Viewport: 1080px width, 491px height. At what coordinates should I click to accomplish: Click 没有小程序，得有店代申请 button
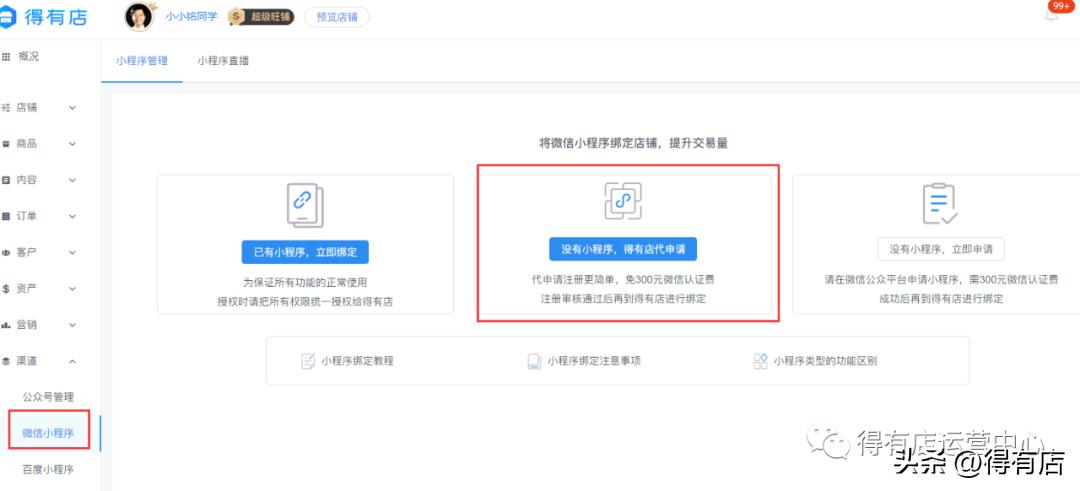coord(623,249)
